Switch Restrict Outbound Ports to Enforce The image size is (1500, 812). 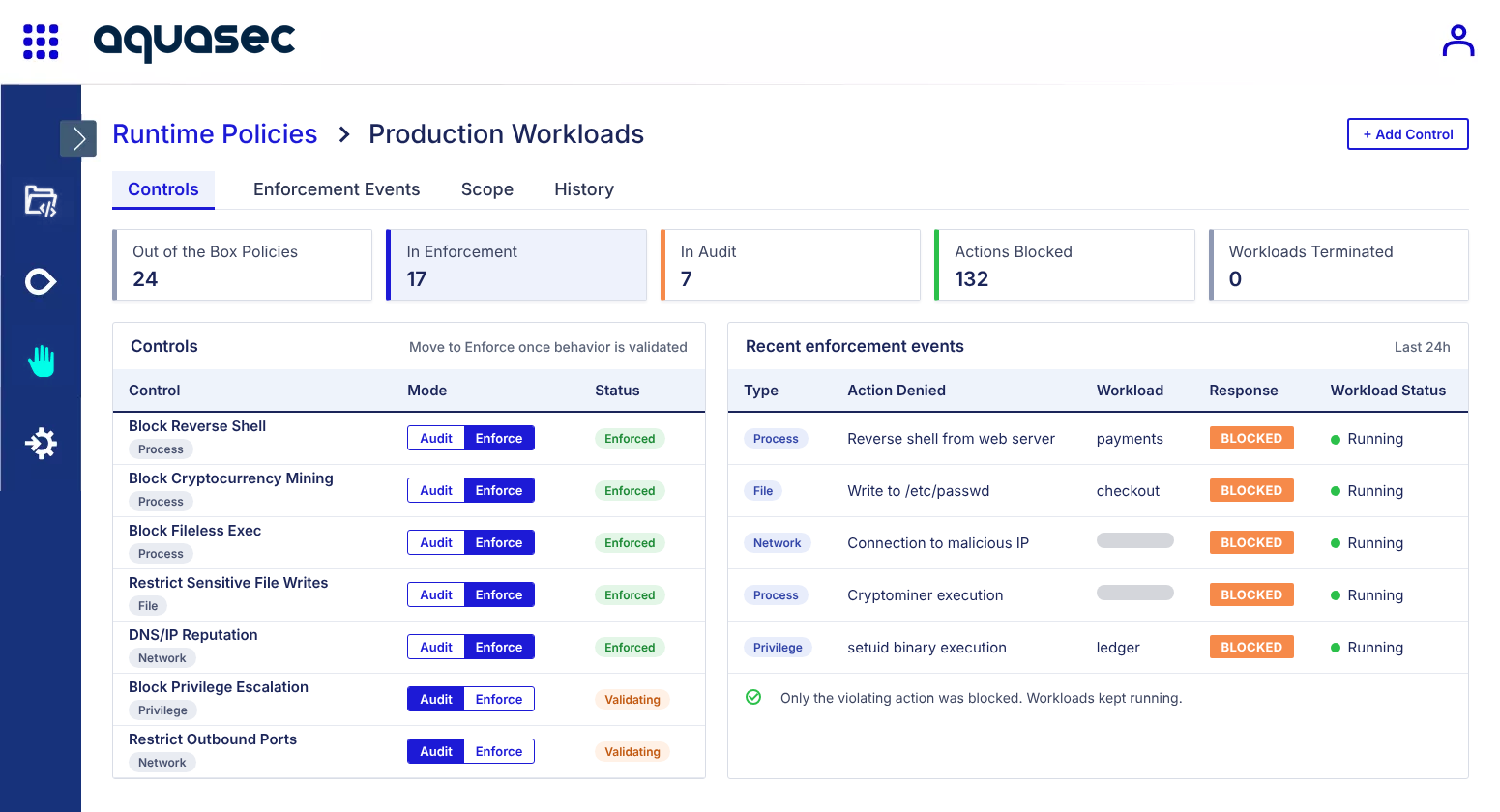click(499, 751)
